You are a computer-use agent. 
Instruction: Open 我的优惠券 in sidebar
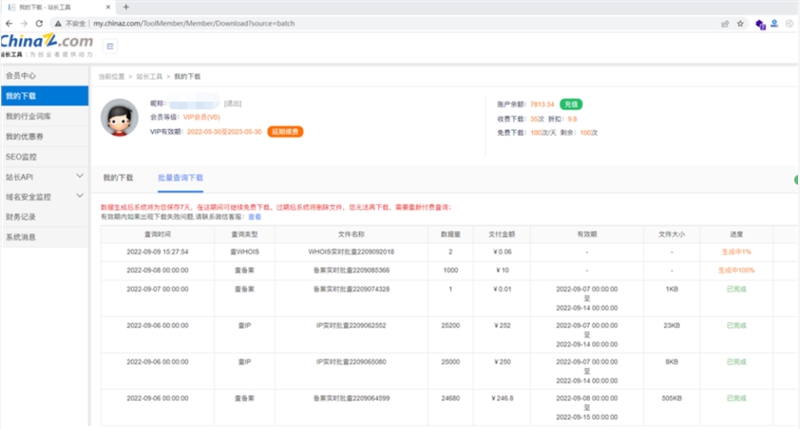[44, 136]
